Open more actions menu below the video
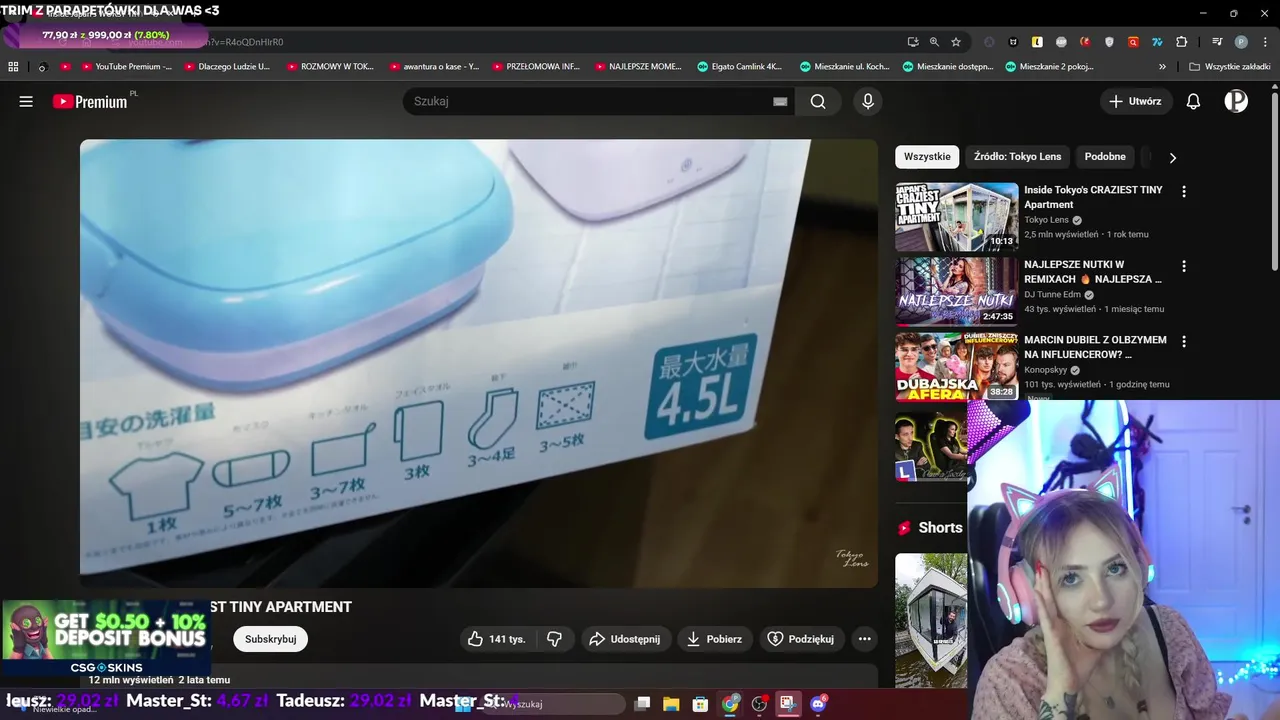This screenshot has width=1280, height=720. (865, 639)
